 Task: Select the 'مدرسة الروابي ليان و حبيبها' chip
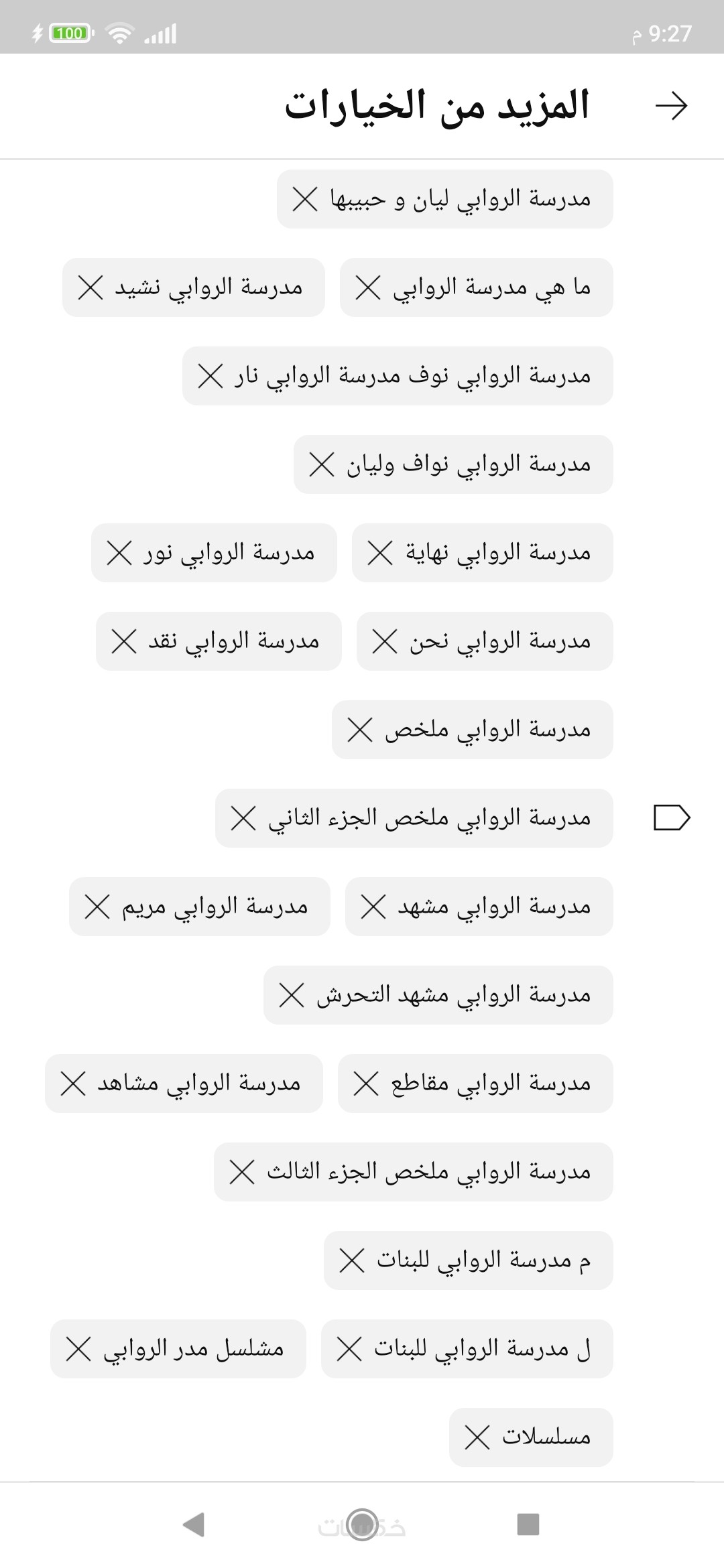461,199
